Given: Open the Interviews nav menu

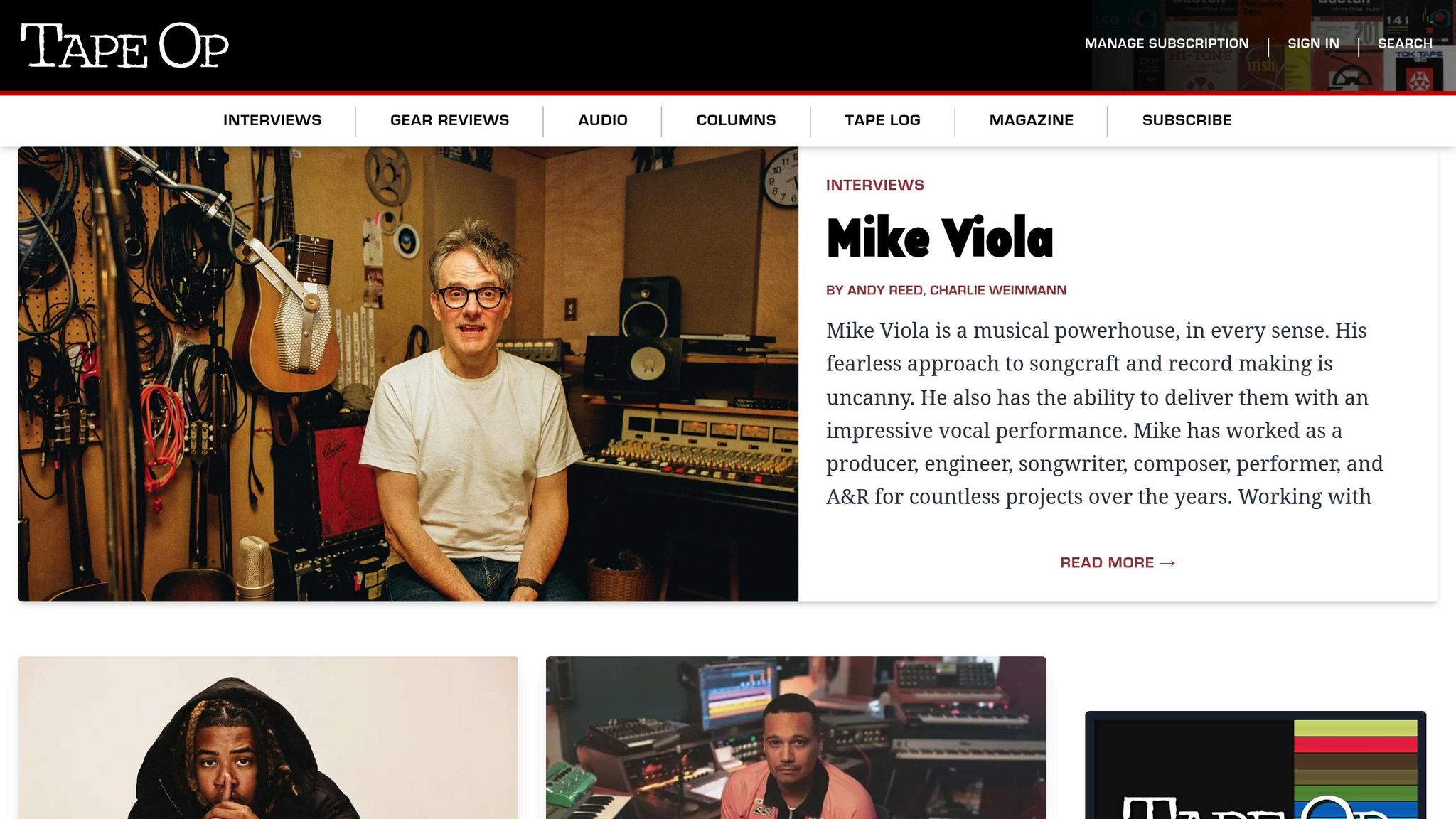Looking at the screenshot, I should 272,120.
